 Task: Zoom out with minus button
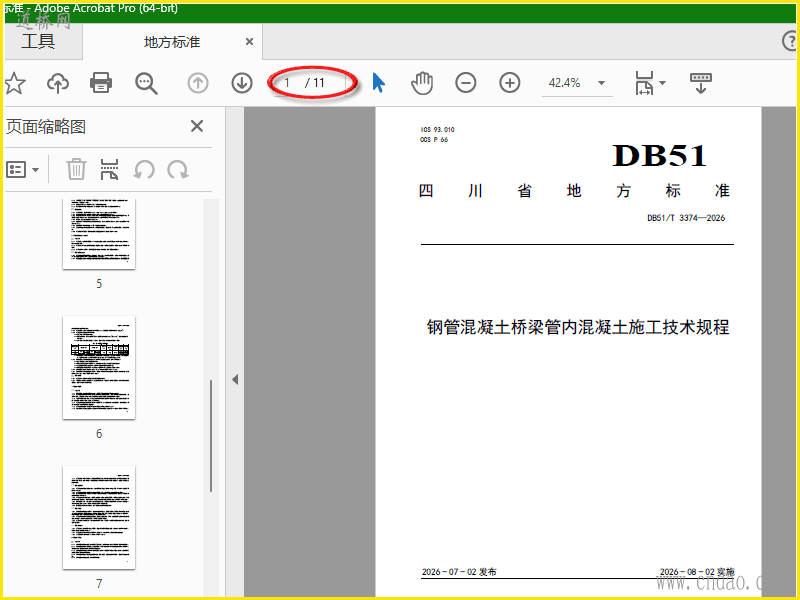click(x=466, y=83)
